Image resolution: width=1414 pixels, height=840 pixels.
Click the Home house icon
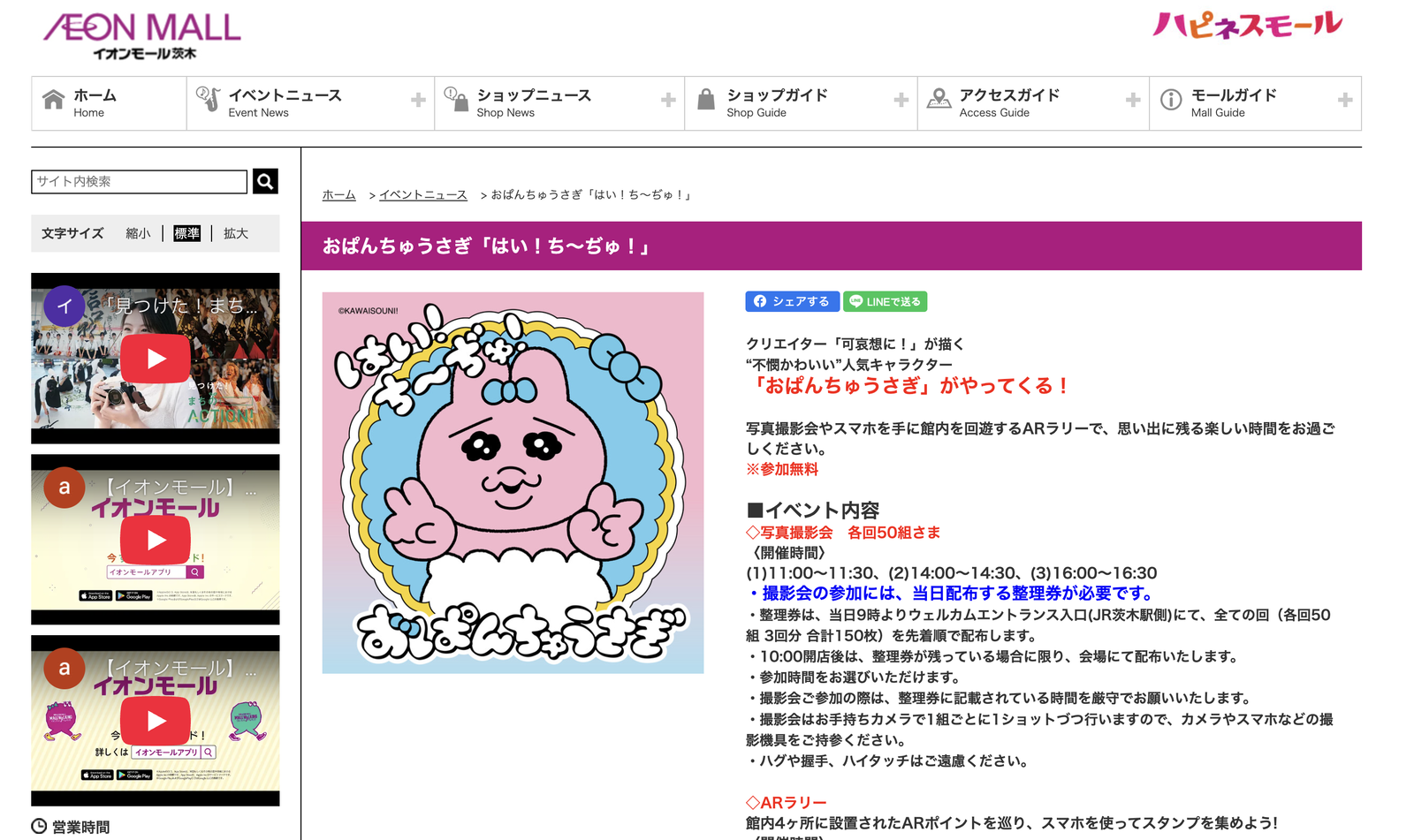pyautogui.click(x=53, y=99)
